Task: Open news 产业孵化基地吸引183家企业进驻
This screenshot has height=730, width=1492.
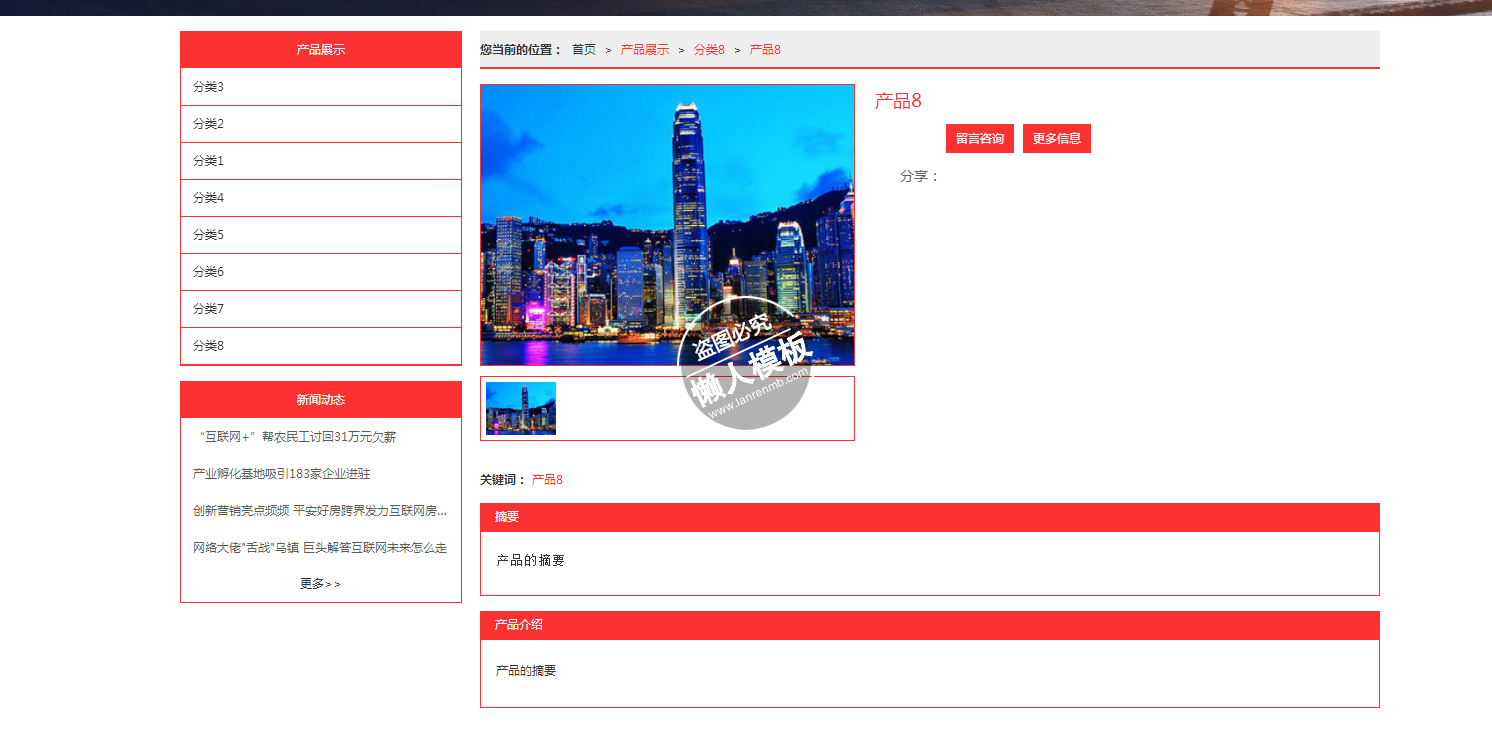Action: 282,474
